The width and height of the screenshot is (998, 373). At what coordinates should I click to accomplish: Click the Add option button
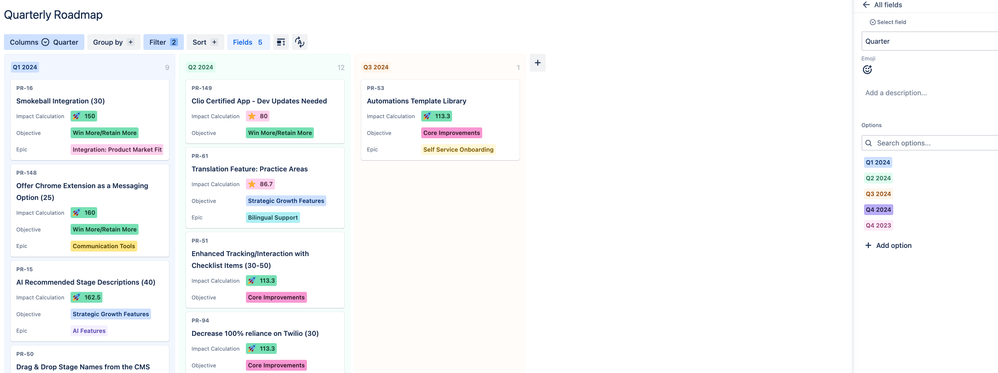(888, 246)
